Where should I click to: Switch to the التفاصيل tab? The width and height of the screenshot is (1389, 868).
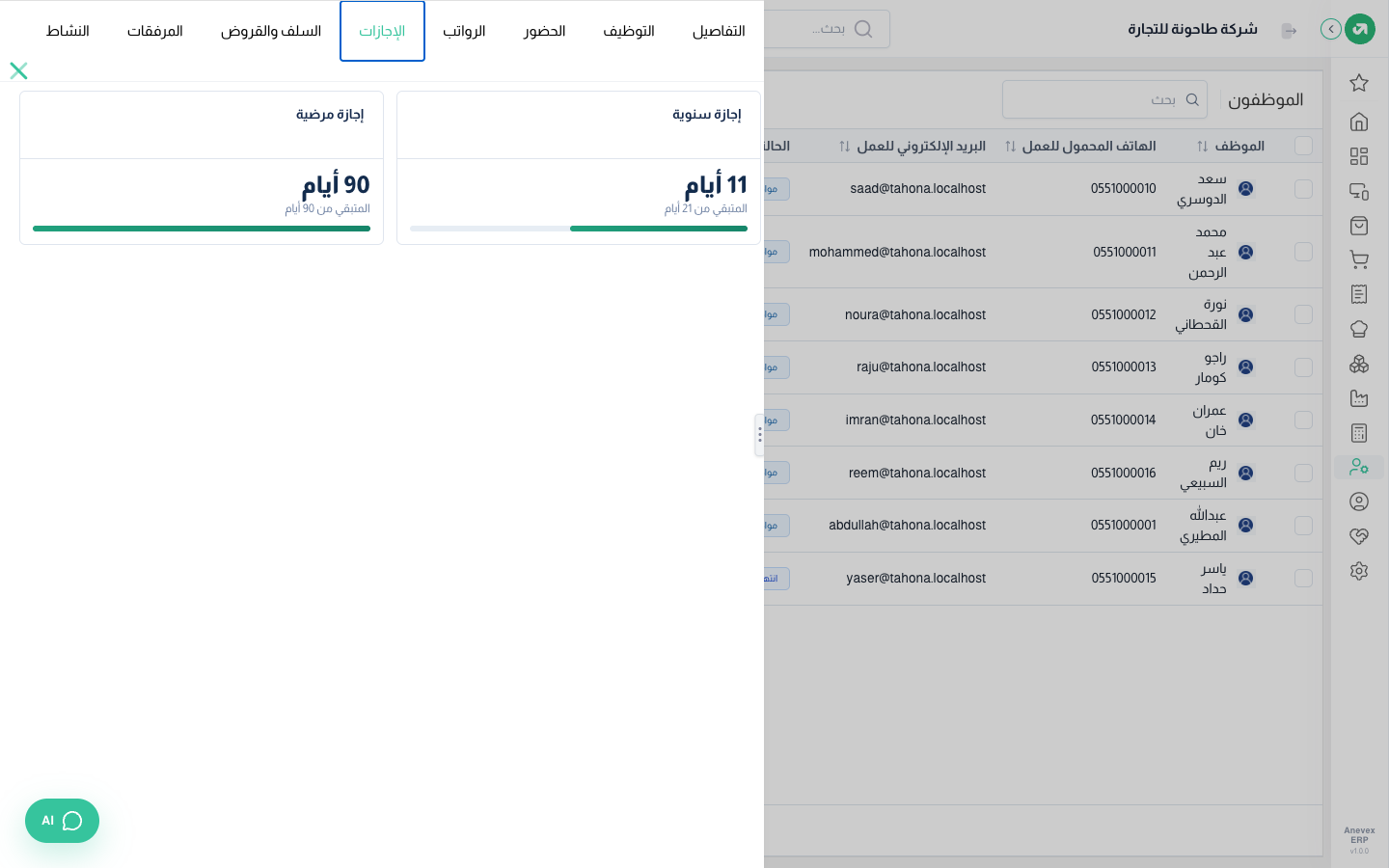click(719, 31)
